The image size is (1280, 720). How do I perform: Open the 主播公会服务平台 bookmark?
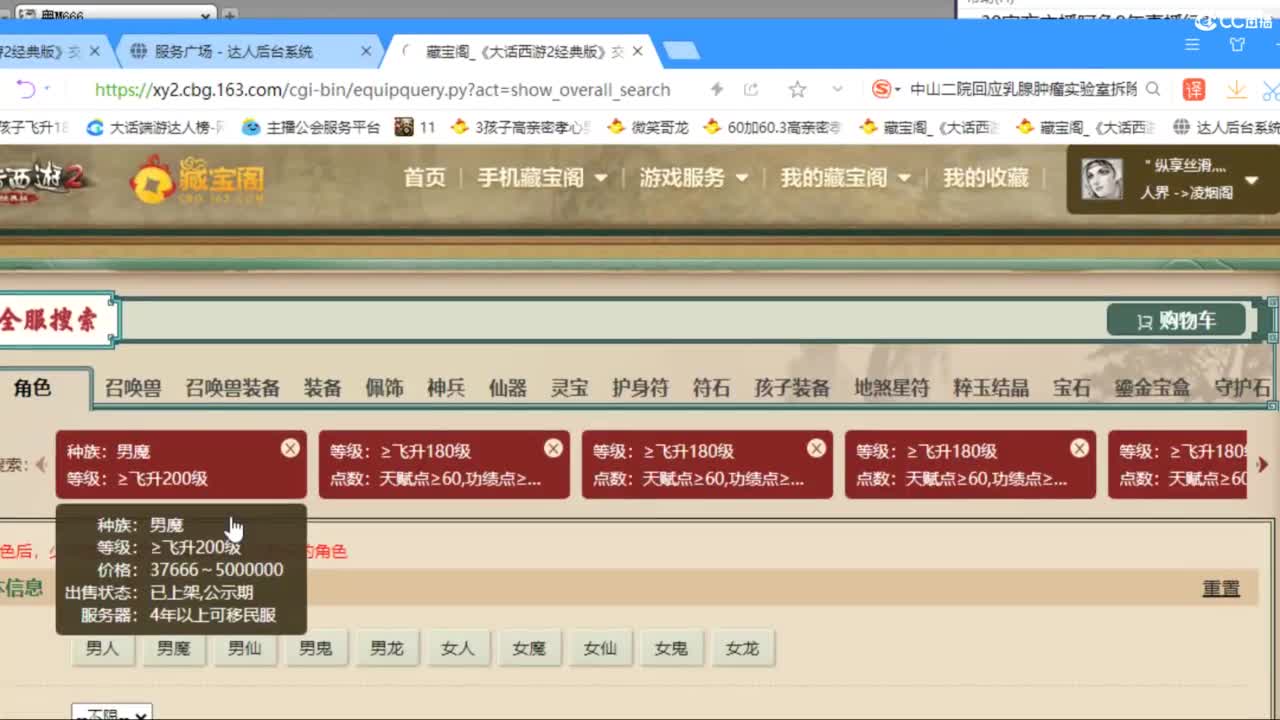[x=312, y=127]
